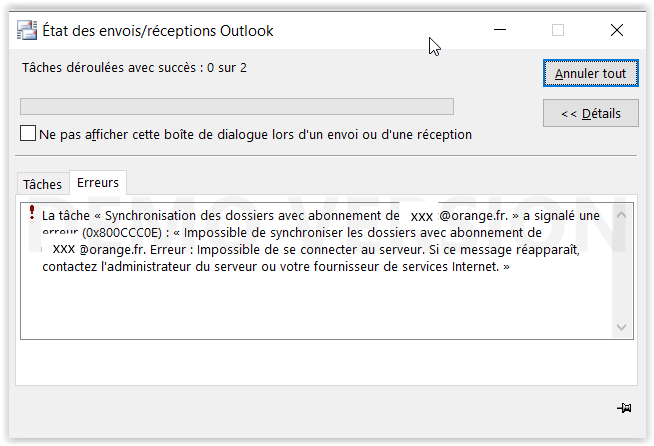654x446 pixels.
Task: Switch to the Tâches tab
Action: click(x=42, y=184)
